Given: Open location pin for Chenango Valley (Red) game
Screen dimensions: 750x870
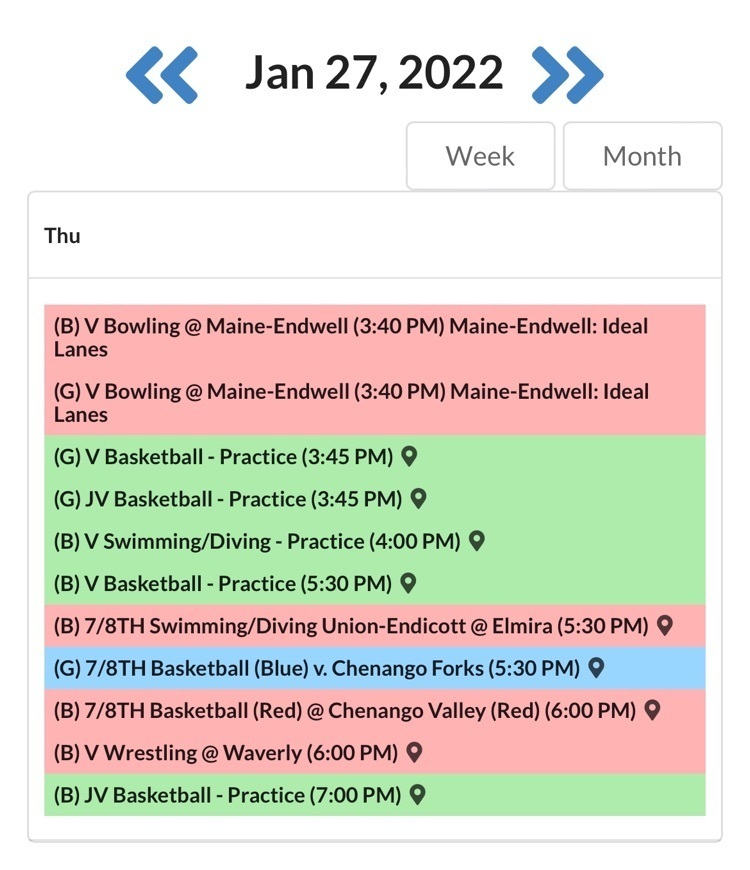Looking at the screenshot, I should [652, 710].
